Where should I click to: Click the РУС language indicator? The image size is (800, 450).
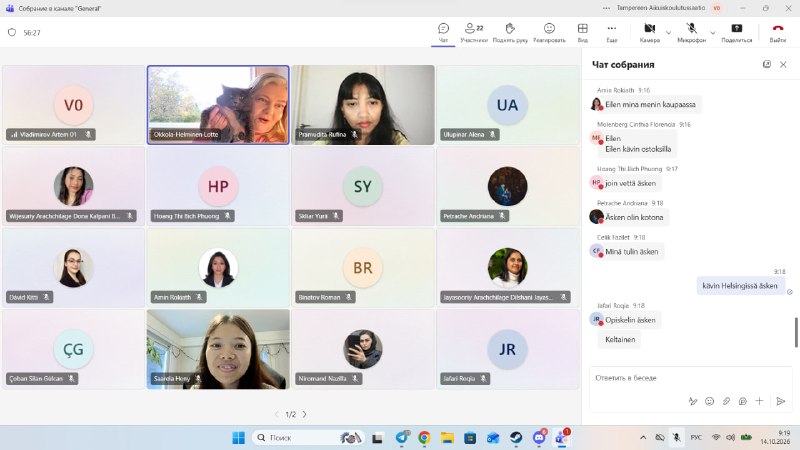[696, 437]
